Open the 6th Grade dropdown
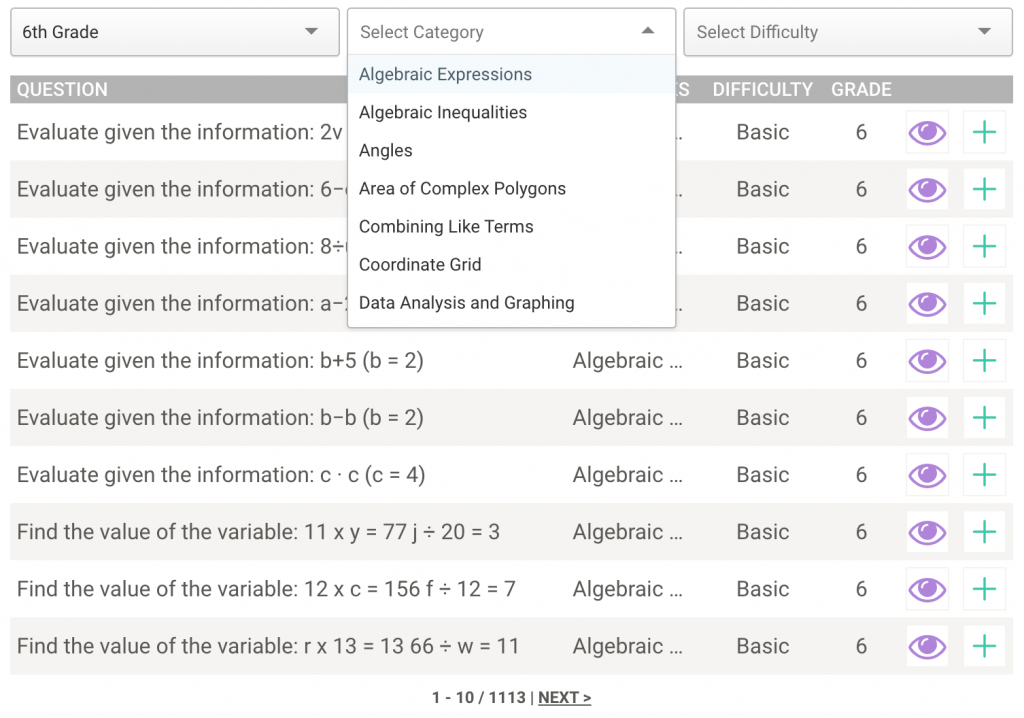The width and height of the screenshot is (1024, 718). click(174, 32)
